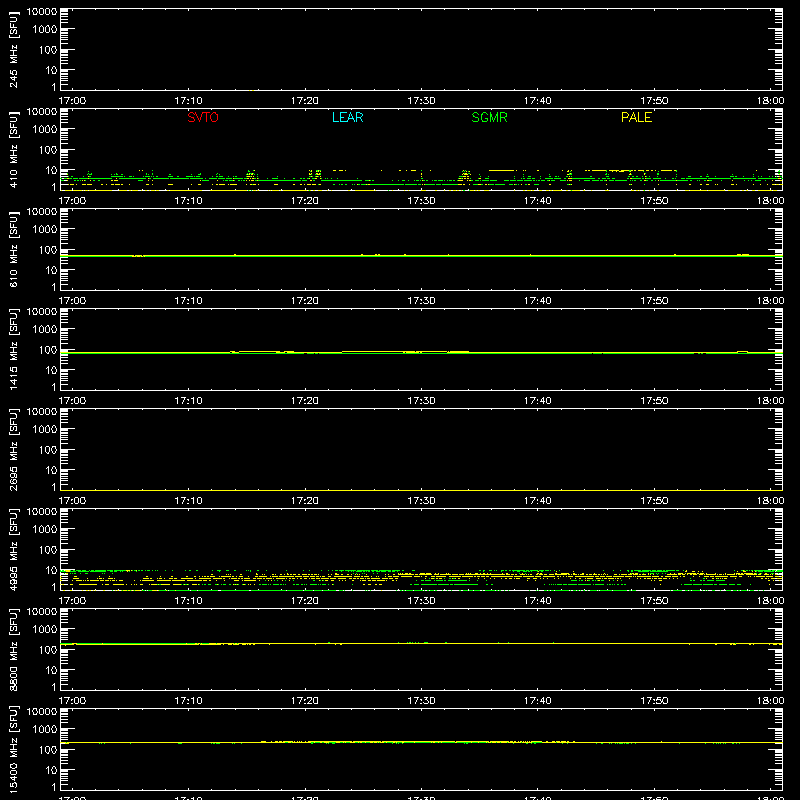Image resolution: width=800 pixels, height=800 pixels.
Task: Select the 2695 MHz [SFU] axis title
Action: click(x=14, y=449)
